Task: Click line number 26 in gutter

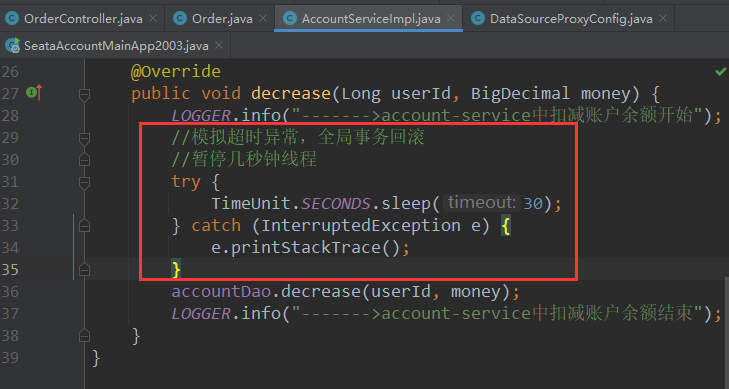Action: coord(10,72)
